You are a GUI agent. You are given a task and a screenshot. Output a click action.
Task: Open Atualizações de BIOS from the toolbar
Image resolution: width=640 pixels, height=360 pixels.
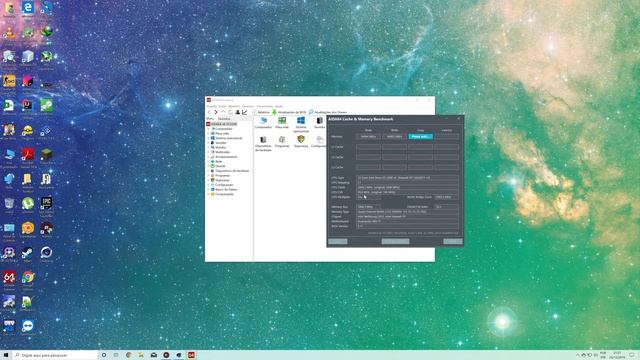click(289, 112)
